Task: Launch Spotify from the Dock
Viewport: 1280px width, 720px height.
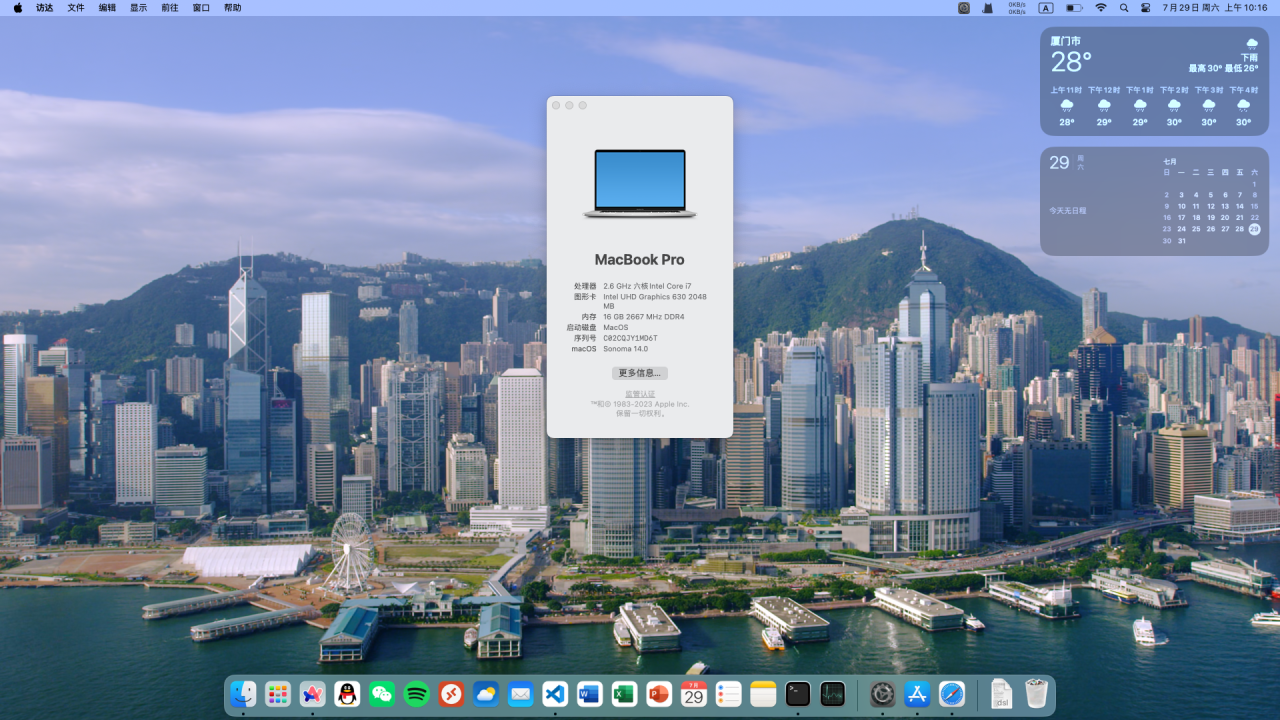Action: [x=417, y=694]
